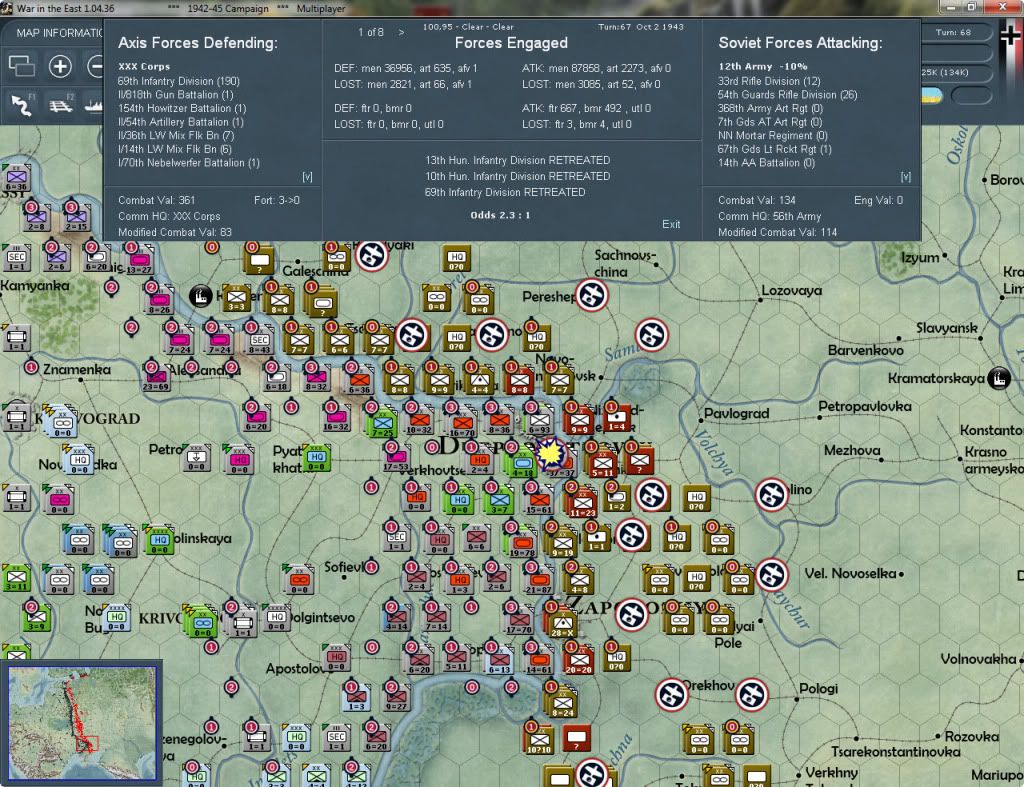Select grey infantry unit 6=93

[x=539, y=422]
